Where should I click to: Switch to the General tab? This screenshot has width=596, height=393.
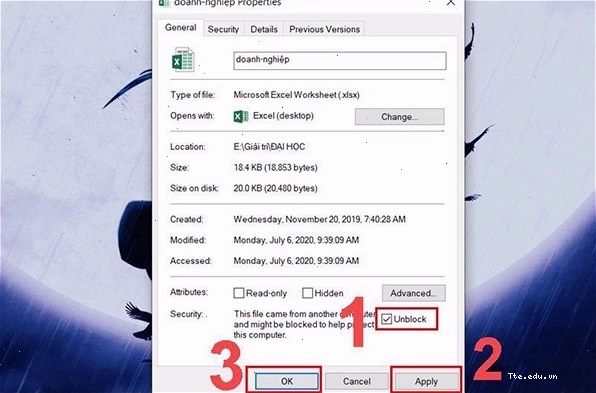(181, 28)
